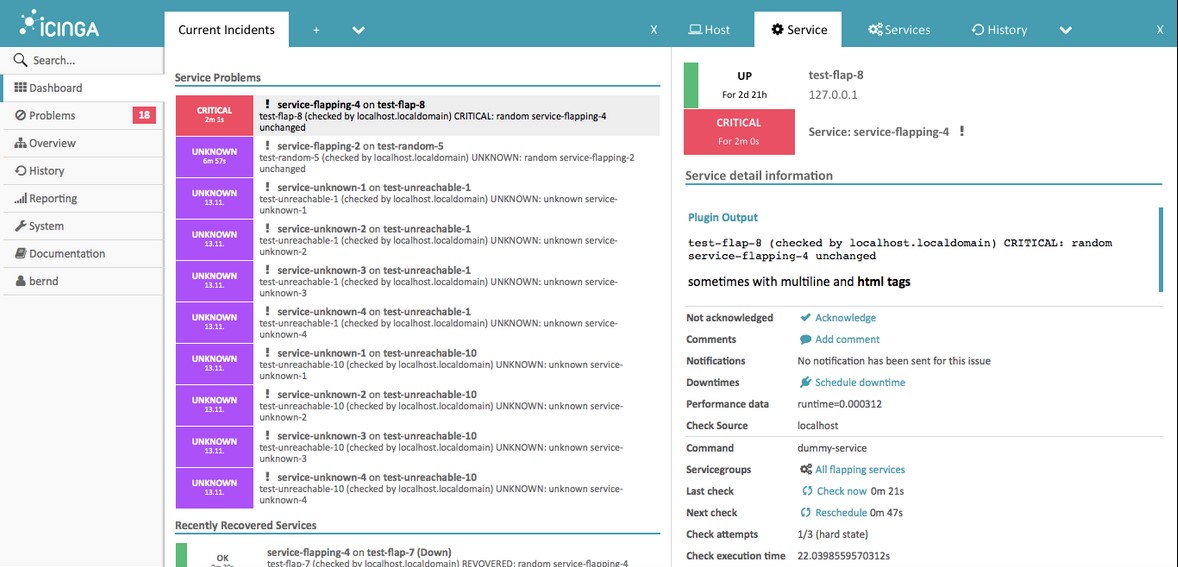
Task: Click the user icon beside bernd
Action: 21,282
